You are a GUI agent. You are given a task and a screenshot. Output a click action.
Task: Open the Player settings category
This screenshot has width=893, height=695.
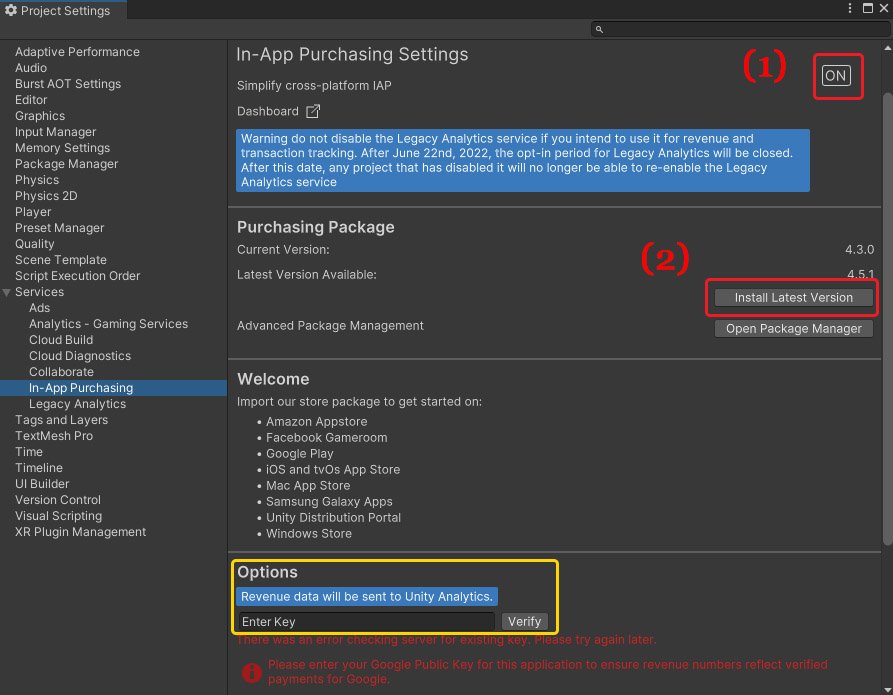pos(33,212)
